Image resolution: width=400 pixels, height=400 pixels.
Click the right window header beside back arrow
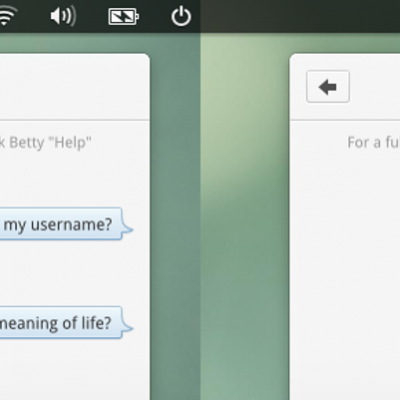[x=375, y=87]
